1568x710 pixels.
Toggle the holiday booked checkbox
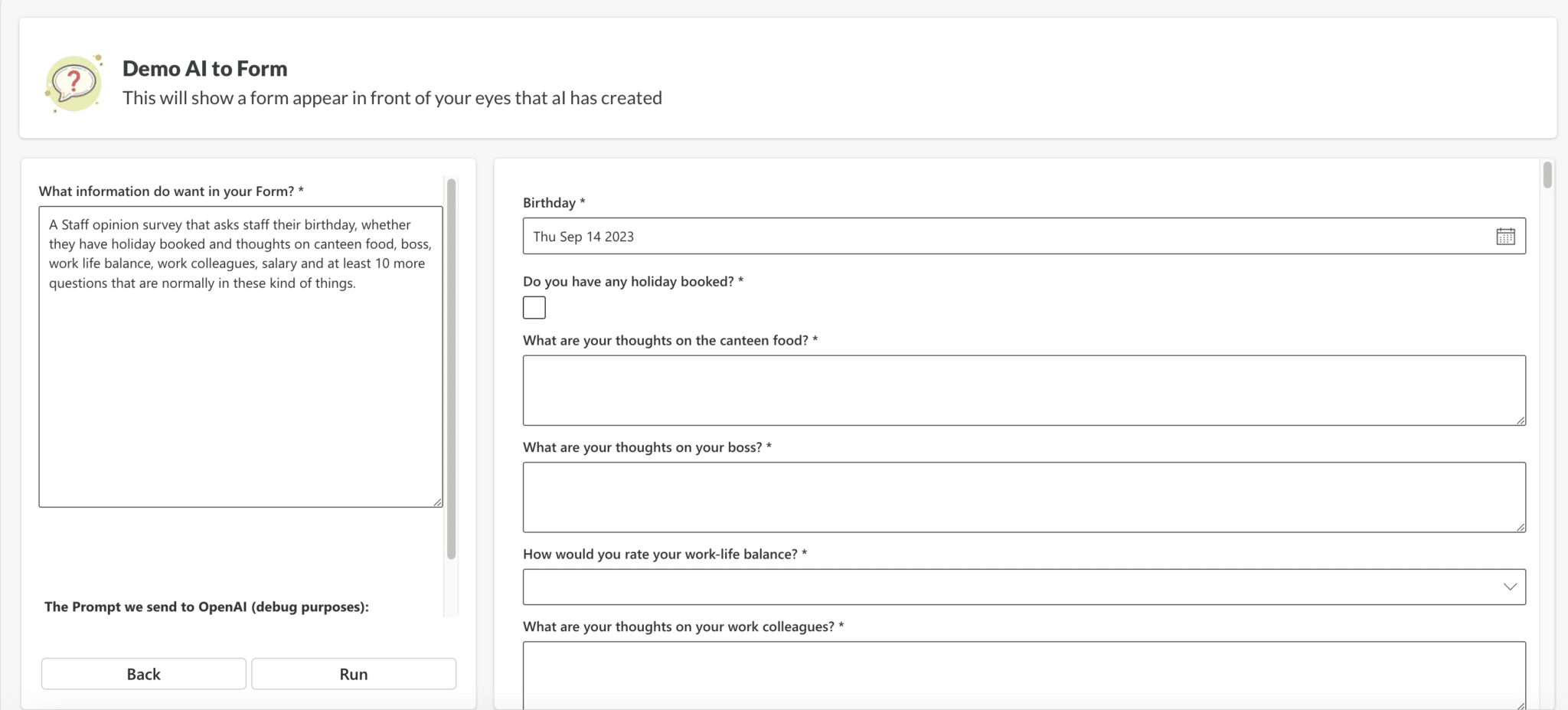point(534,307)
